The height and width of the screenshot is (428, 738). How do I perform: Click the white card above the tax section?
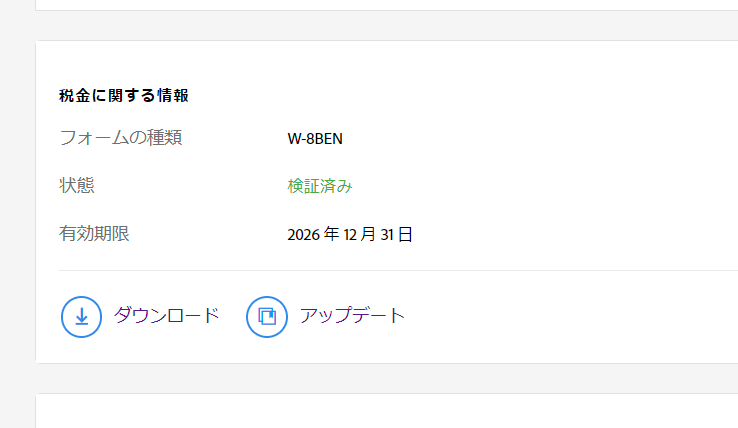pos(400,4)
